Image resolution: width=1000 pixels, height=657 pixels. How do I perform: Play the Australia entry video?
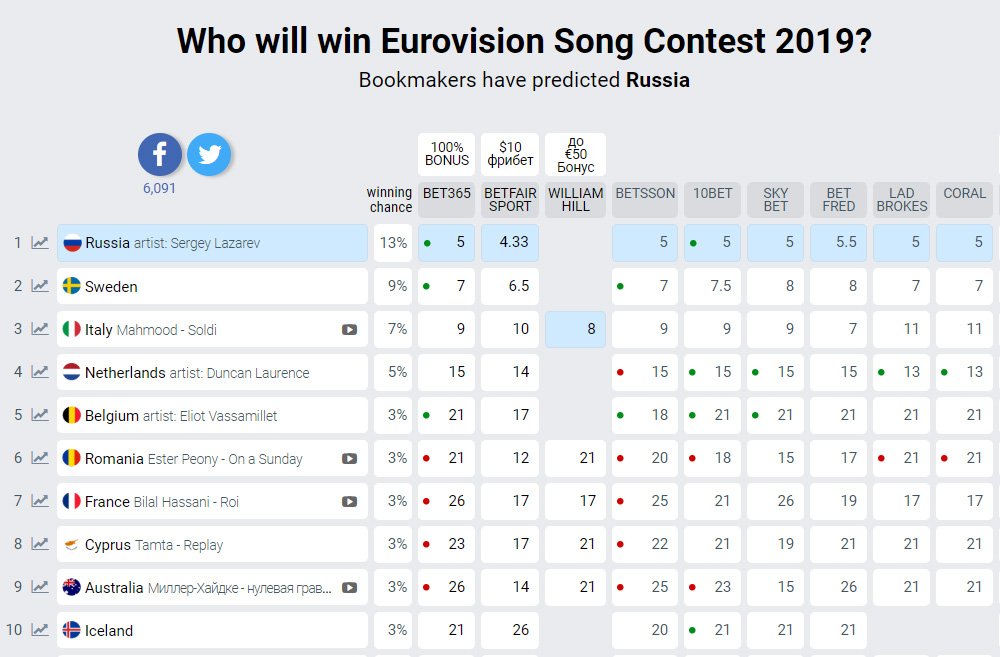pyautogui.click(x=349, y=587)
